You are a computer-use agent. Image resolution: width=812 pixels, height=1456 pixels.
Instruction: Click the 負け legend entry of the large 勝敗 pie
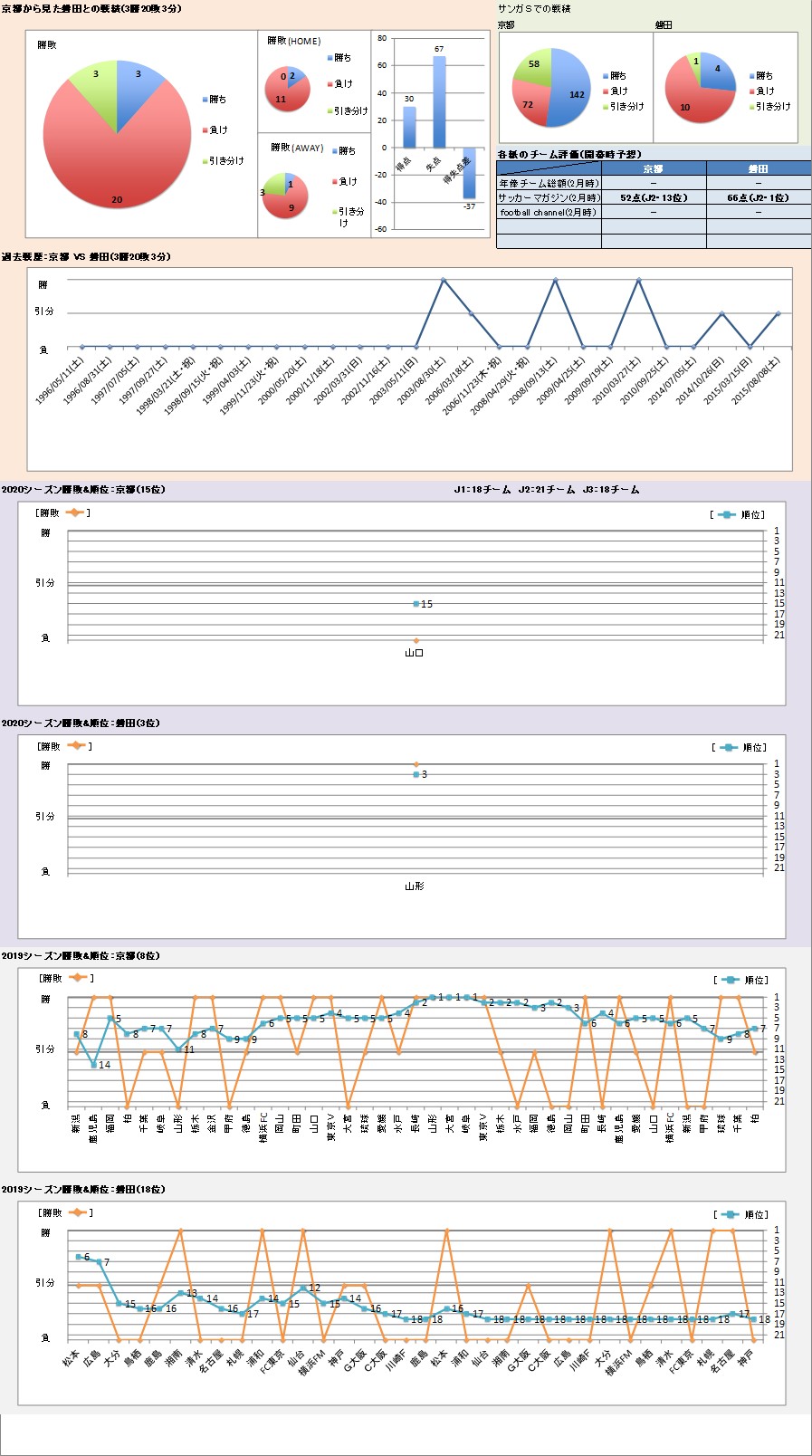(215, 130)
